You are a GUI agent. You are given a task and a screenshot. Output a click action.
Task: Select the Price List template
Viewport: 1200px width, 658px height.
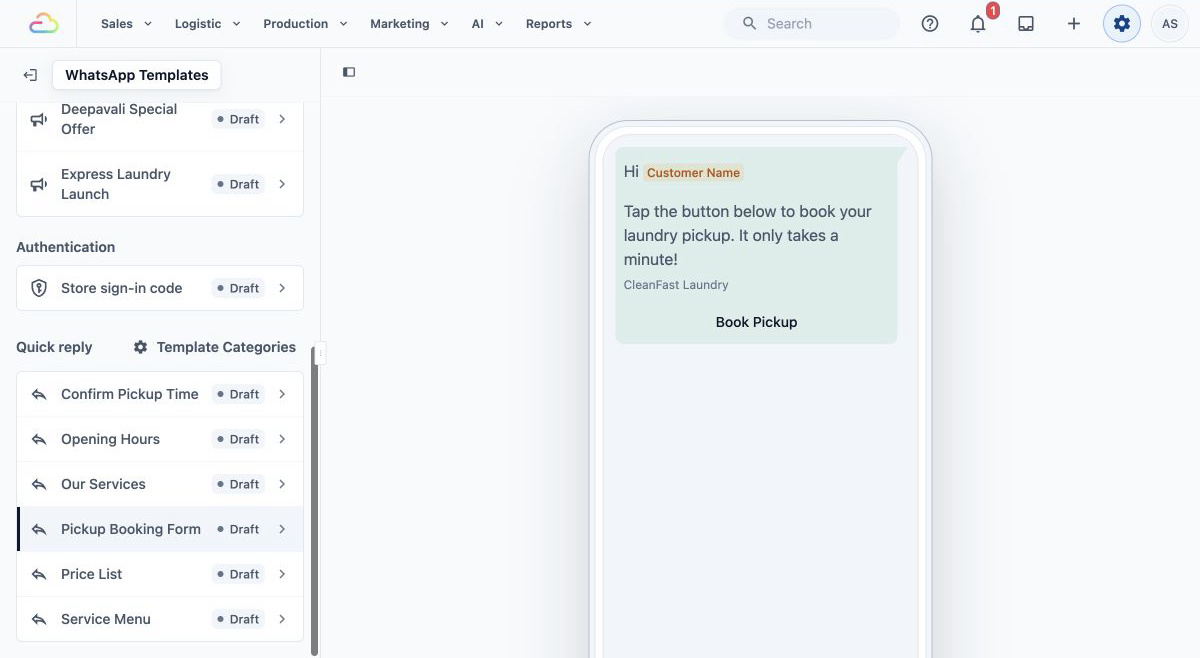[x=160, y=574]
